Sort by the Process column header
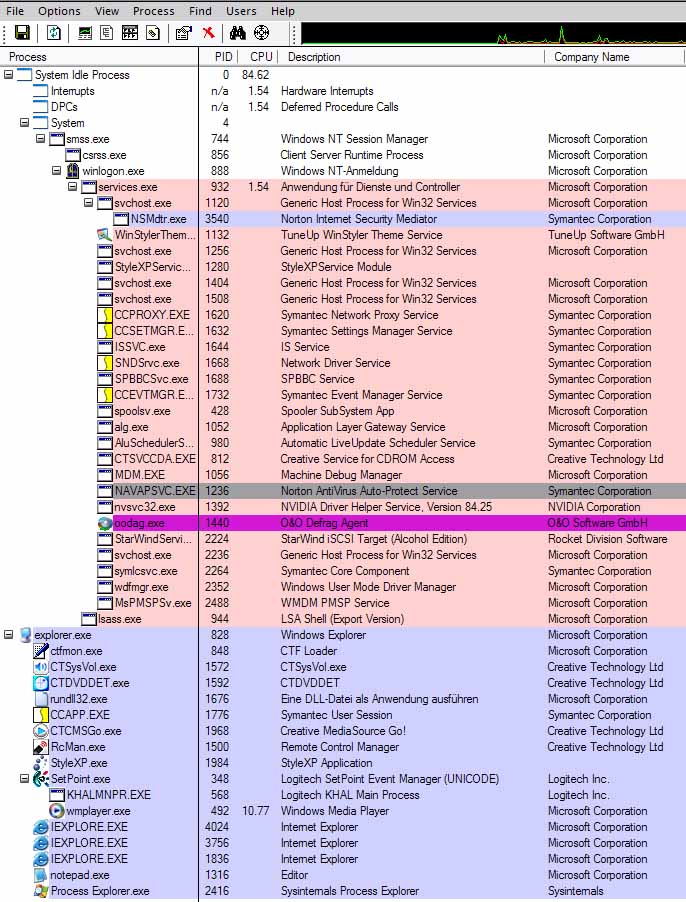Screen dimensions: 686x902 click(99, 57)
